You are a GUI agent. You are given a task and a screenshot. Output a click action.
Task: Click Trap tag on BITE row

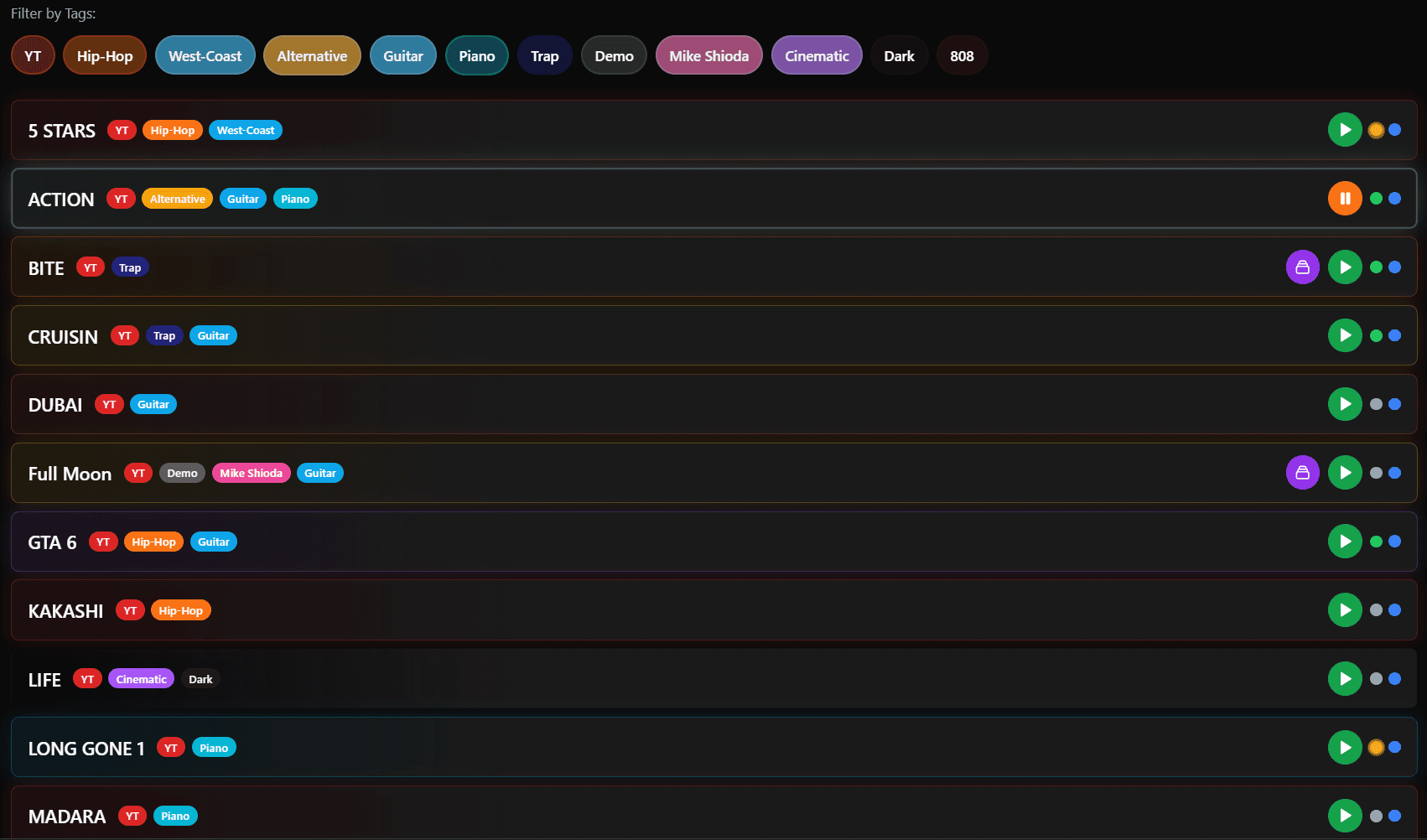point(130,267)
